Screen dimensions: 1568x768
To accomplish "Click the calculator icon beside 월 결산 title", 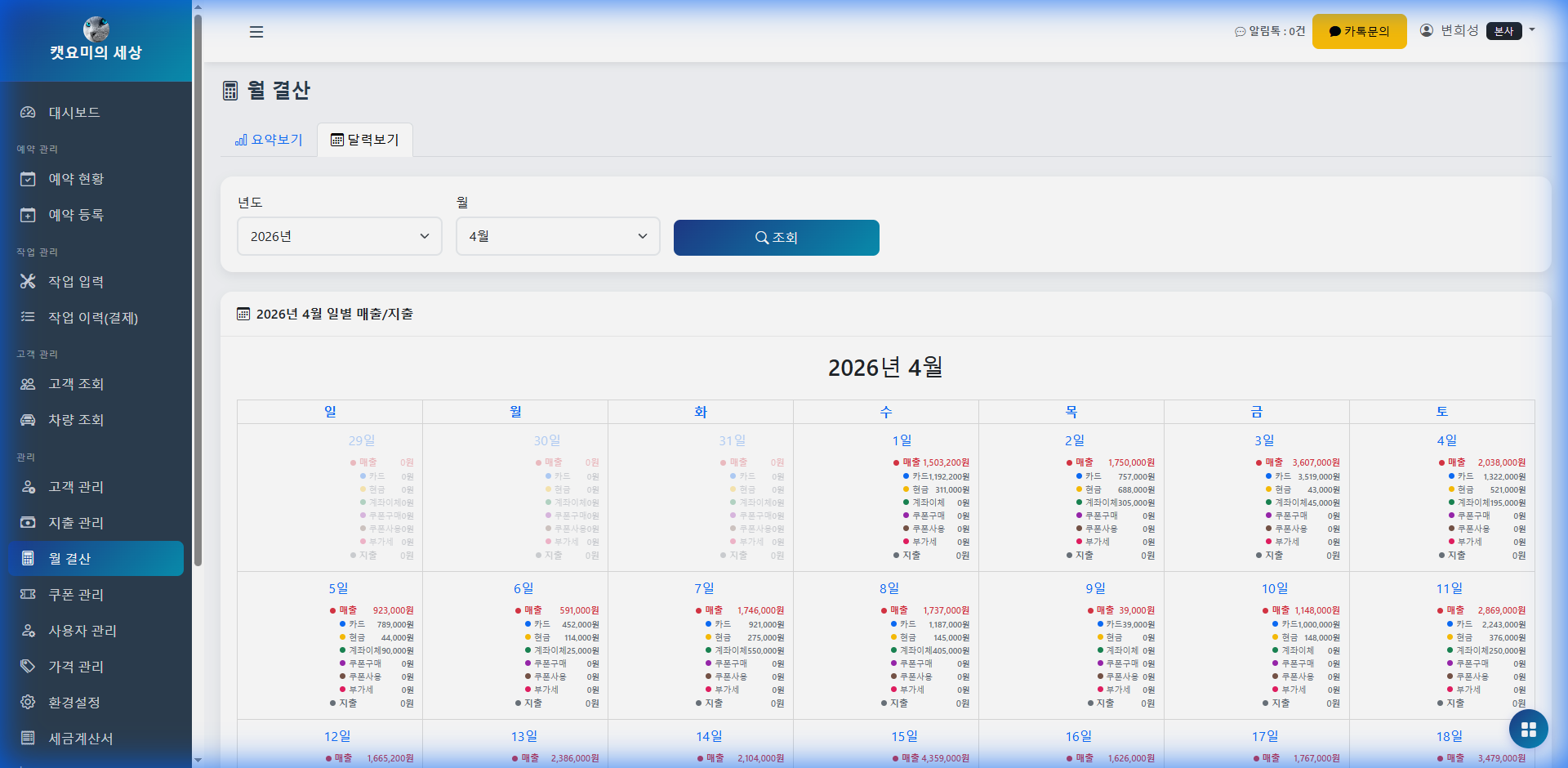I will 230,91.
